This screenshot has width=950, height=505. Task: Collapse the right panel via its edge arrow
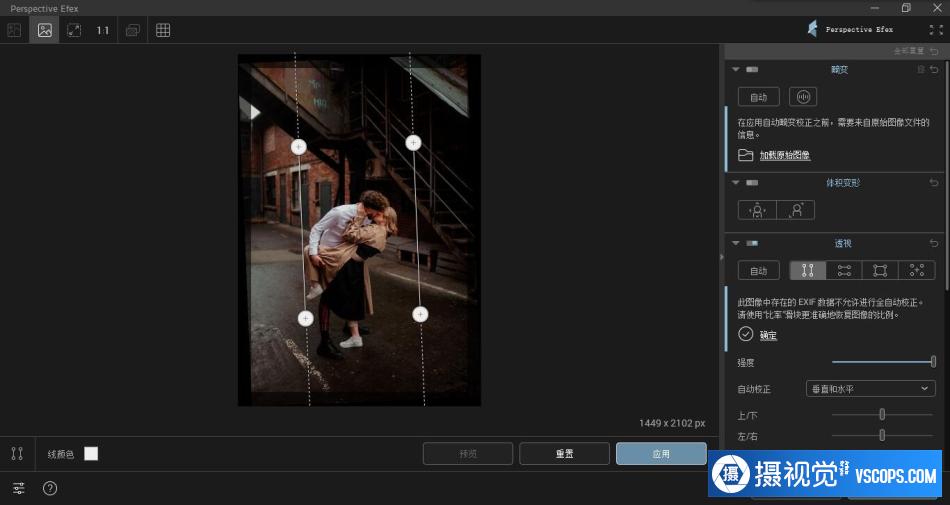722,257
